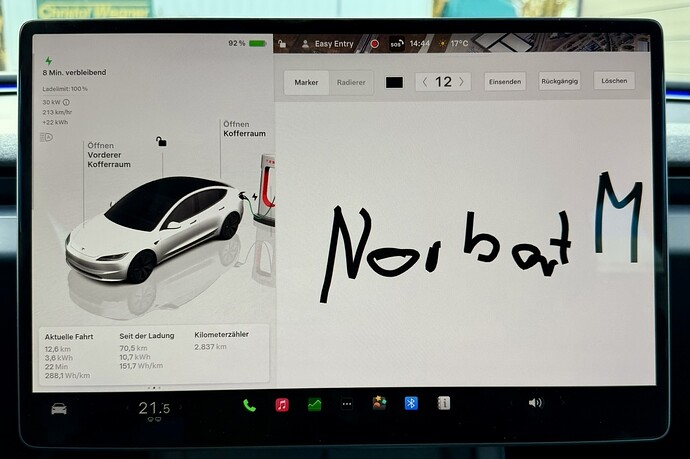Open car controls icon in bottom bar
The height and width of the screenshot is (459, 690).
click(59, 409)
